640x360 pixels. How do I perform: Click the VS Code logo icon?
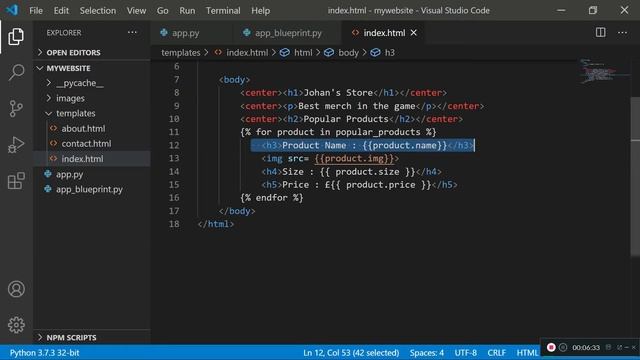point(12,10)
